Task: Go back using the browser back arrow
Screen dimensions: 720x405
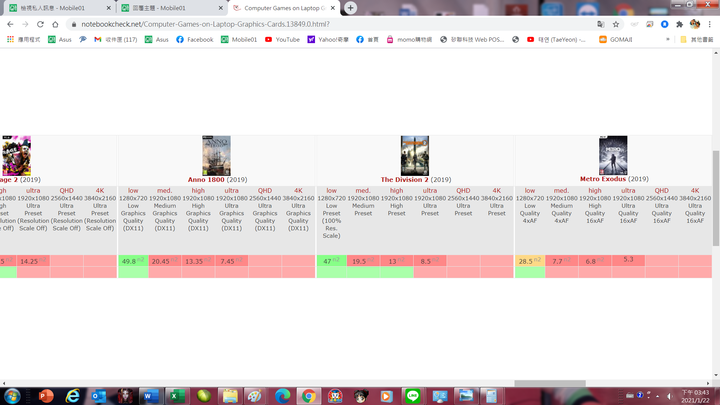Action: point(10,24)
